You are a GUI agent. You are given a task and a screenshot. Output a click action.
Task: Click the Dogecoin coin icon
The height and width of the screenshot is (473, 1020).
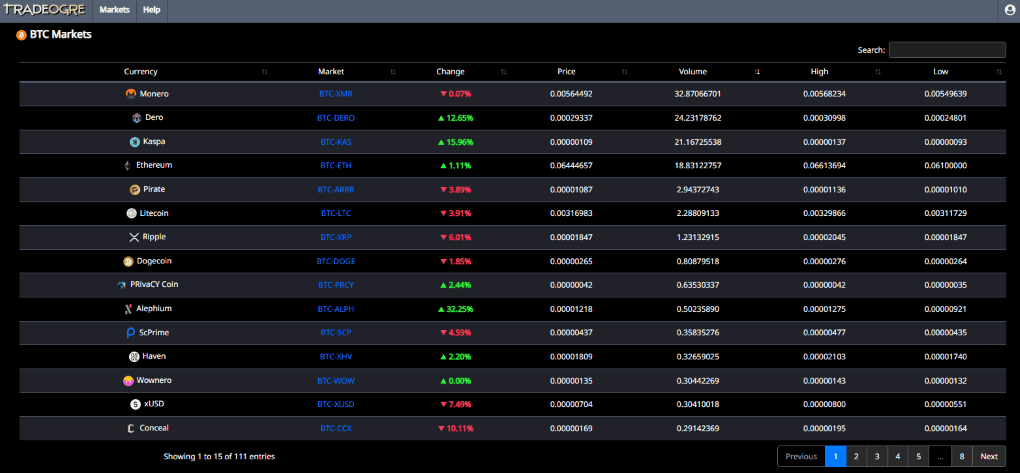(x=128, y=262)
